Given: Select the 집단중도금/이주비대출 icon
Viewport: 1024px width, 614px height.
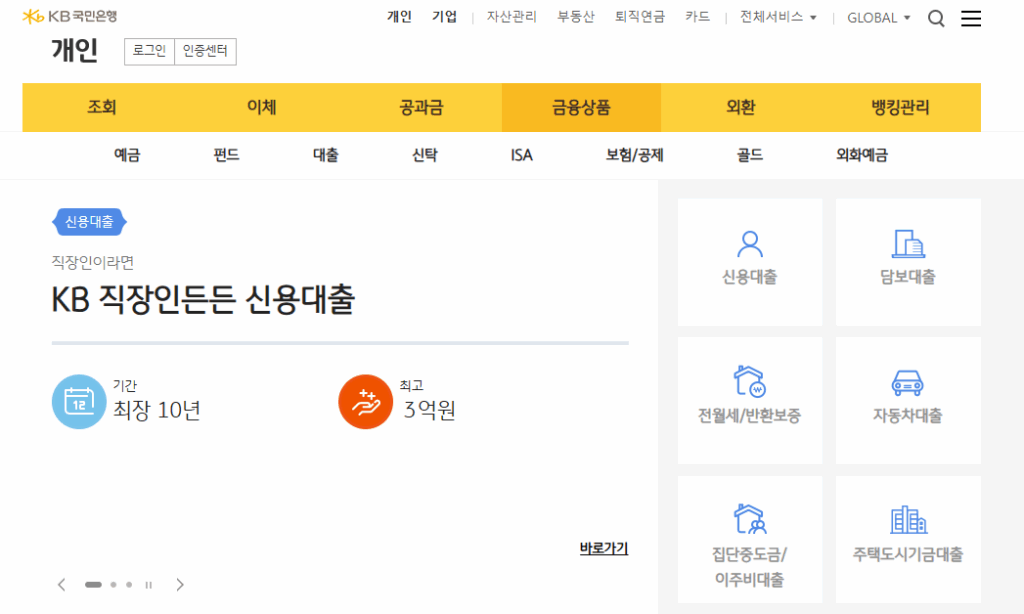Looking at the screenshot, I should [x=749, y=538].
